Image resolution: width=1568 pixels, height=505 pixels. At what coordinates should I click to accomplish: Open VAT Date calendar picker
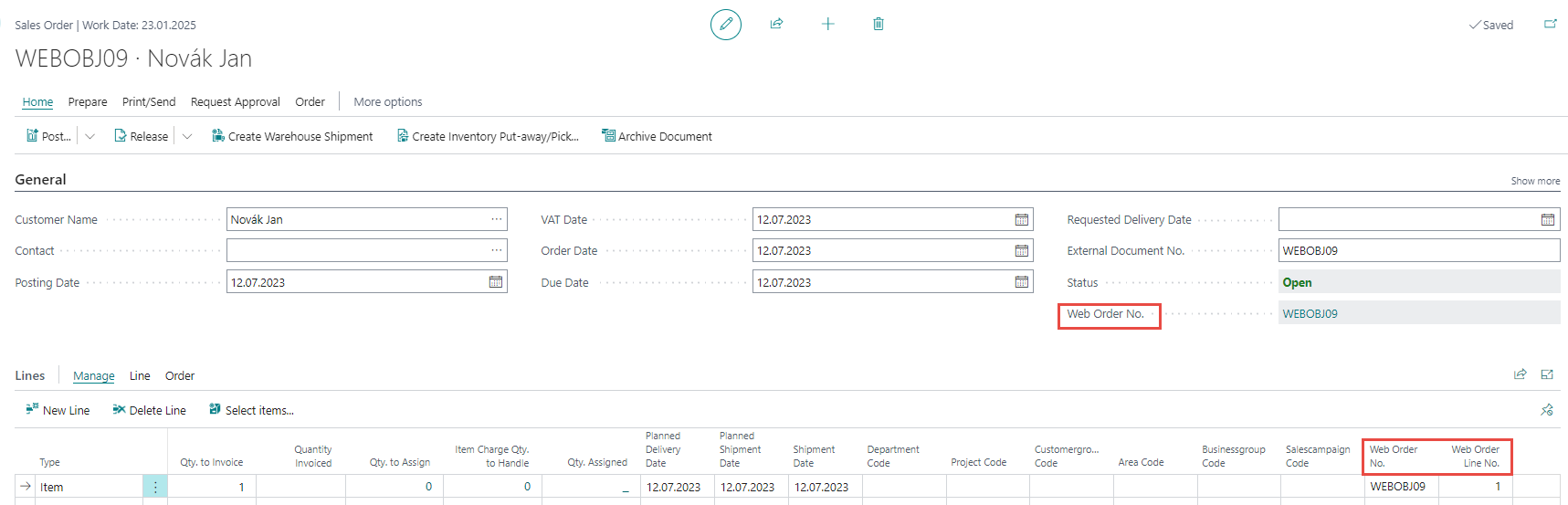click(1021, 220)
